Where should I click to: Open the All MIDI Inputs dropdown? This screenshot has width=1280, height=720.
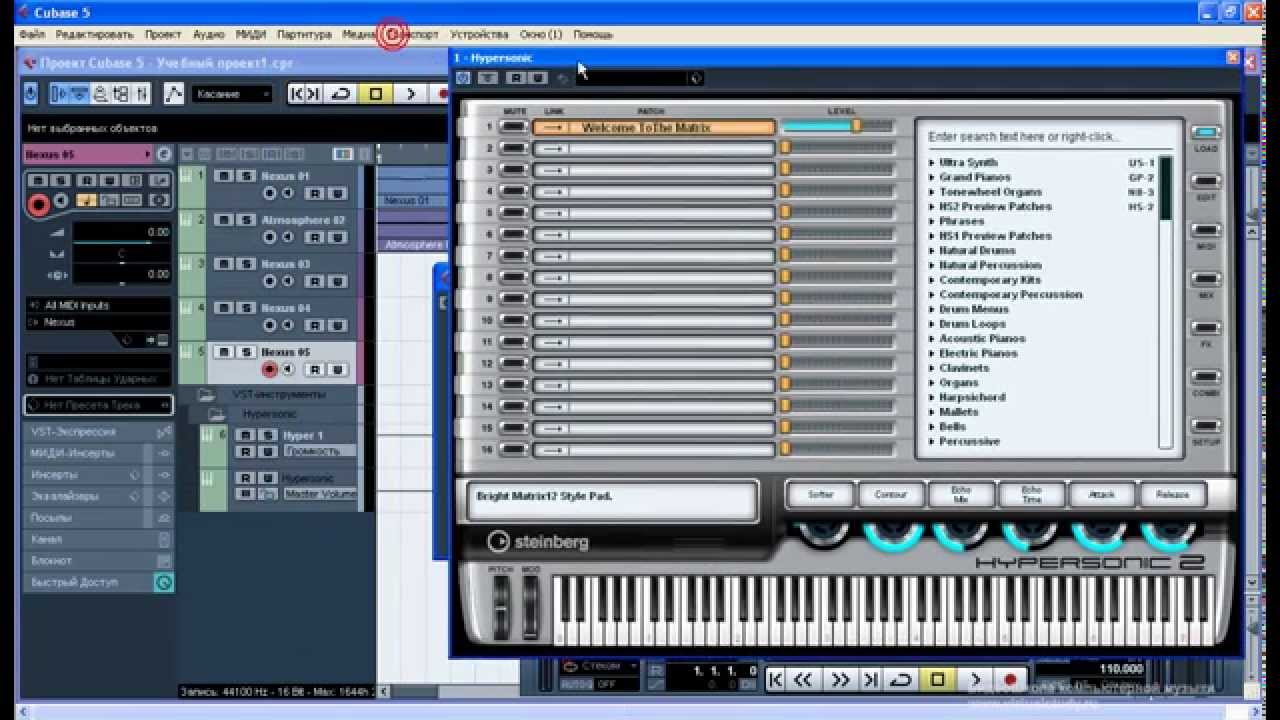click(x=99, y=305)
